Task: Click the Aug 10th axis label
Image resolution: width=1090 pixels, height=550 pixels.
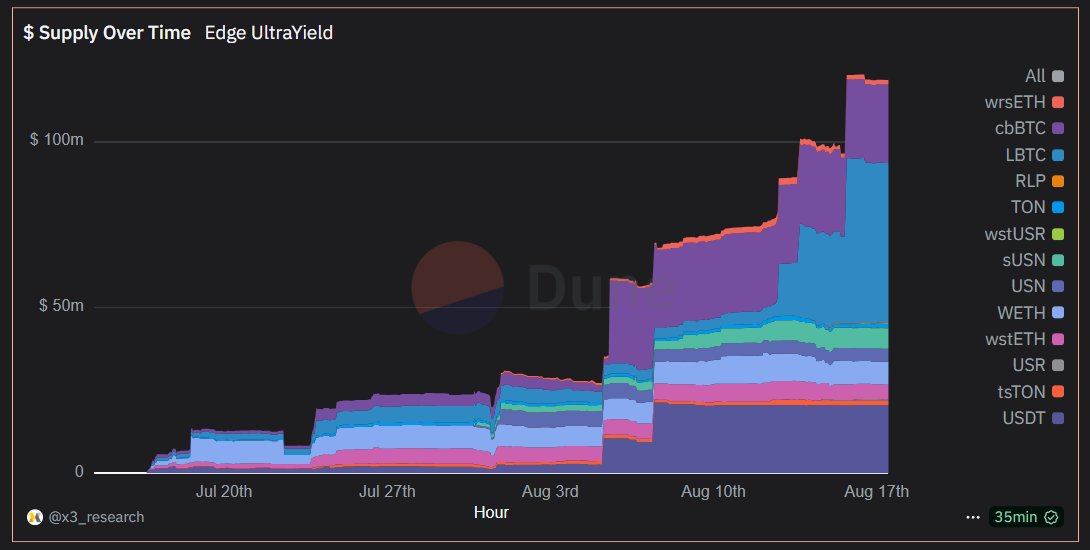Action: tap(713, 492)
